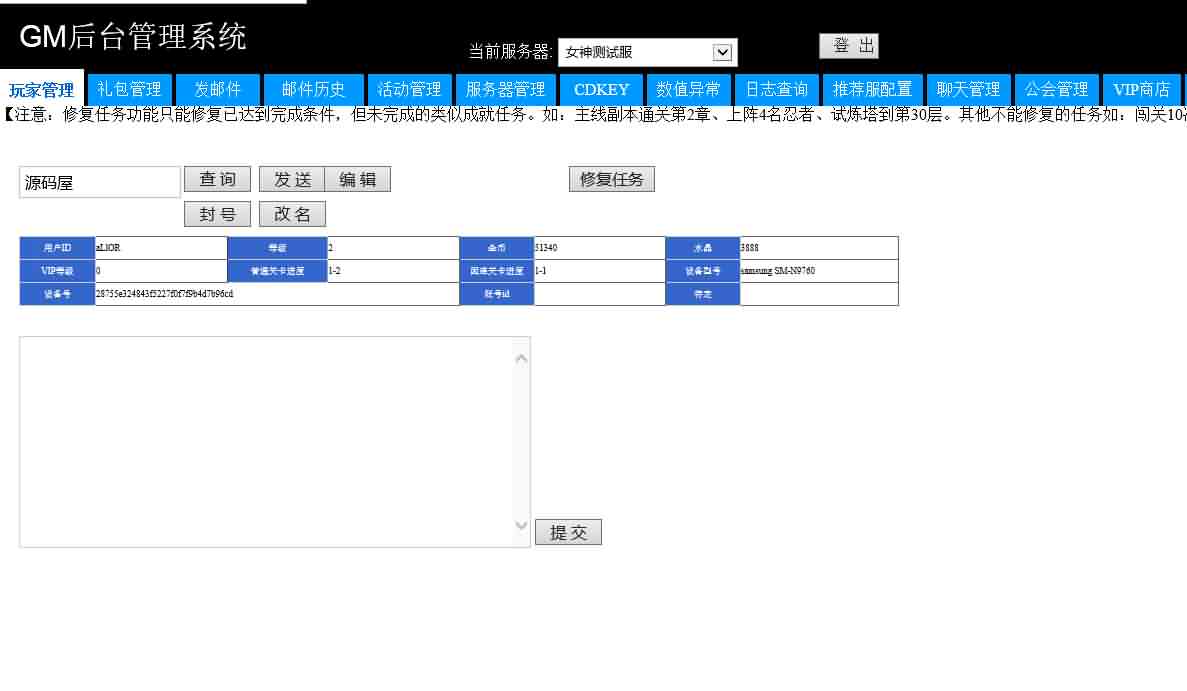Viewport: 1187px width, 691px height.
Task: Click the player name input field
Action: 98,182
